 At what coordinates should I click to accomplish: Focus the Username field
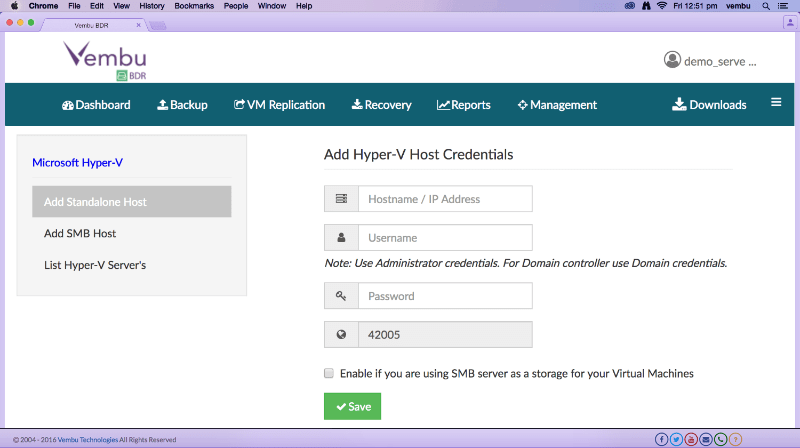point(445,237)
